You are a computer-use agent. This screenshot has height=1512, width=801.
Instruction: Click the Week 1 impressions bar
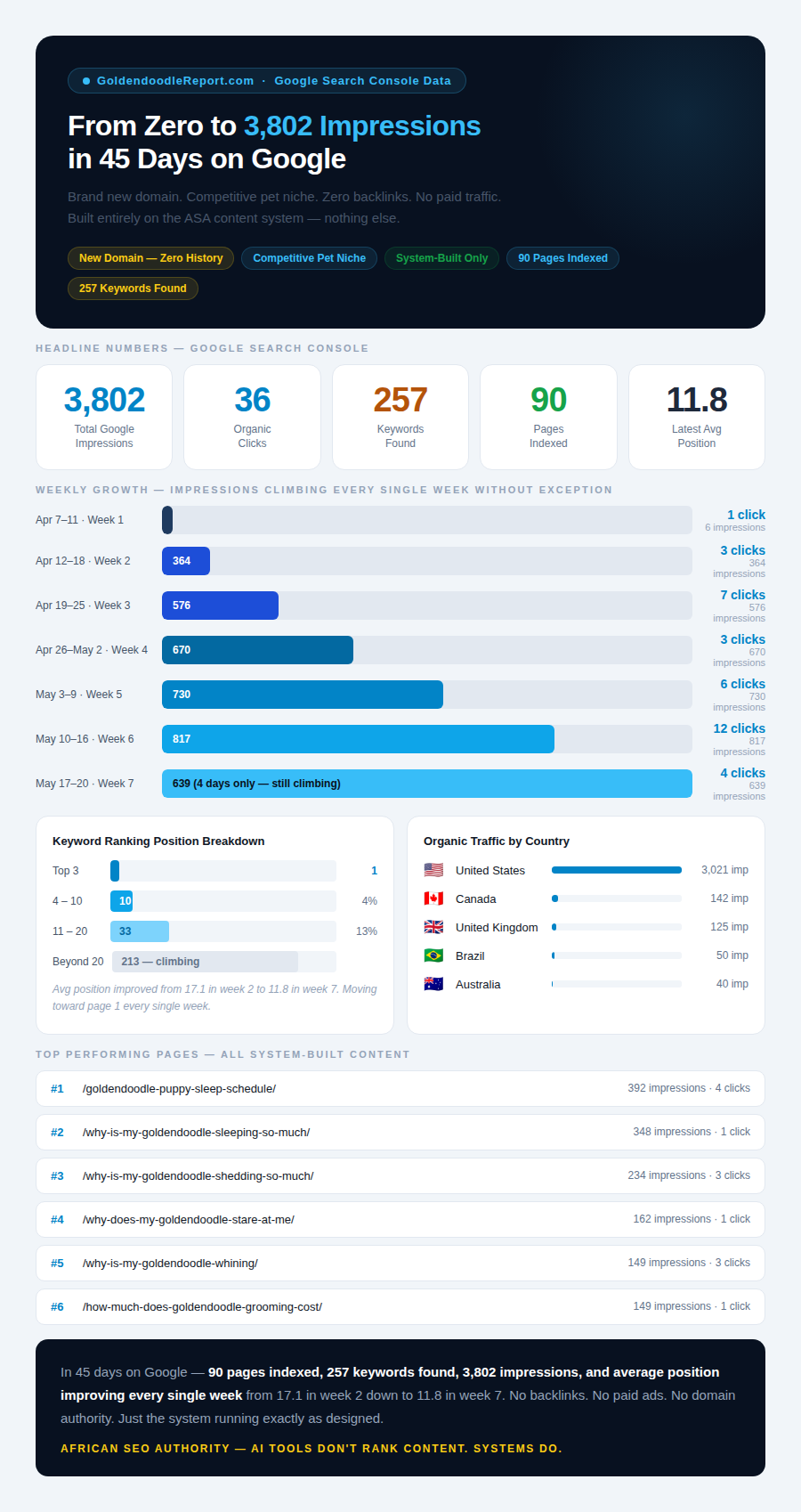pos(167,520)
